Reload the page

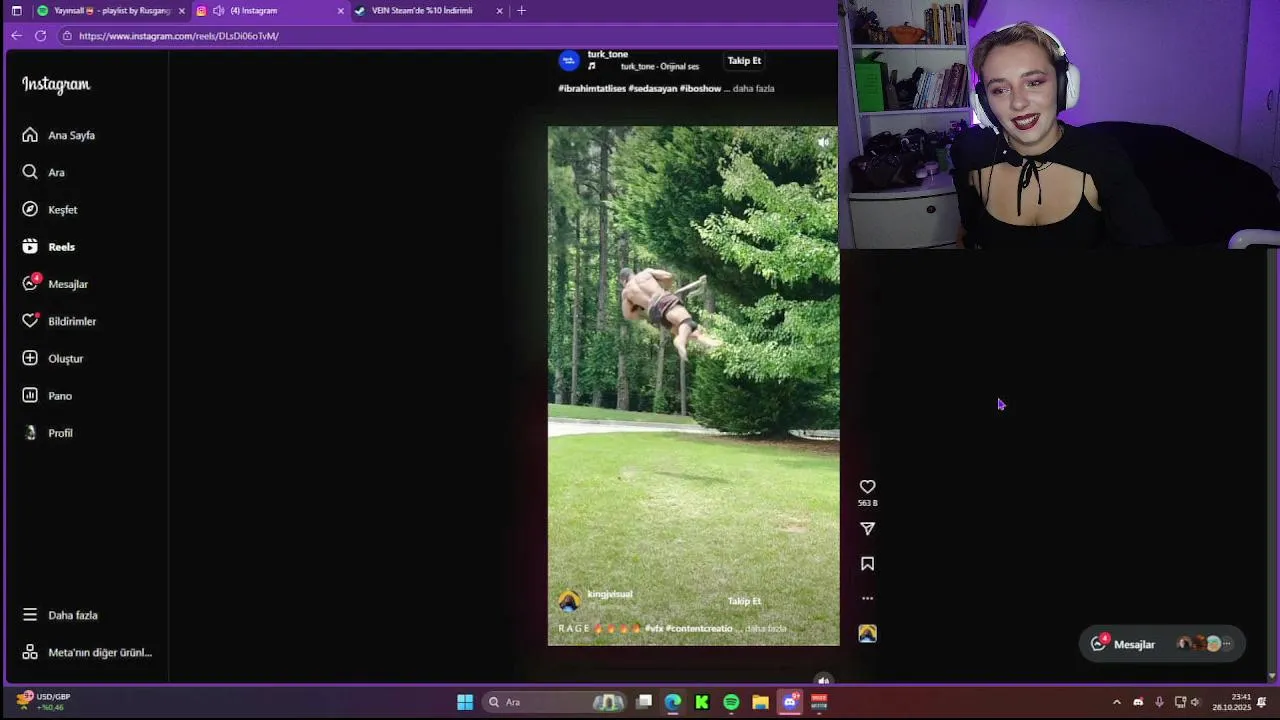tap(40, 36)
